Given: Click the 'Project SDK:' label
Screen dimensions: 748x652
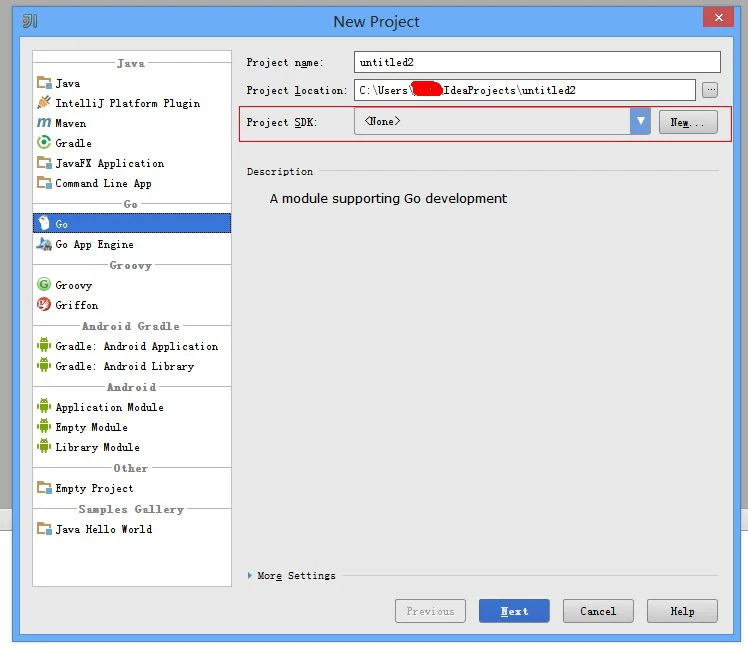Looking at the screenshot, I should click(281, 122).
